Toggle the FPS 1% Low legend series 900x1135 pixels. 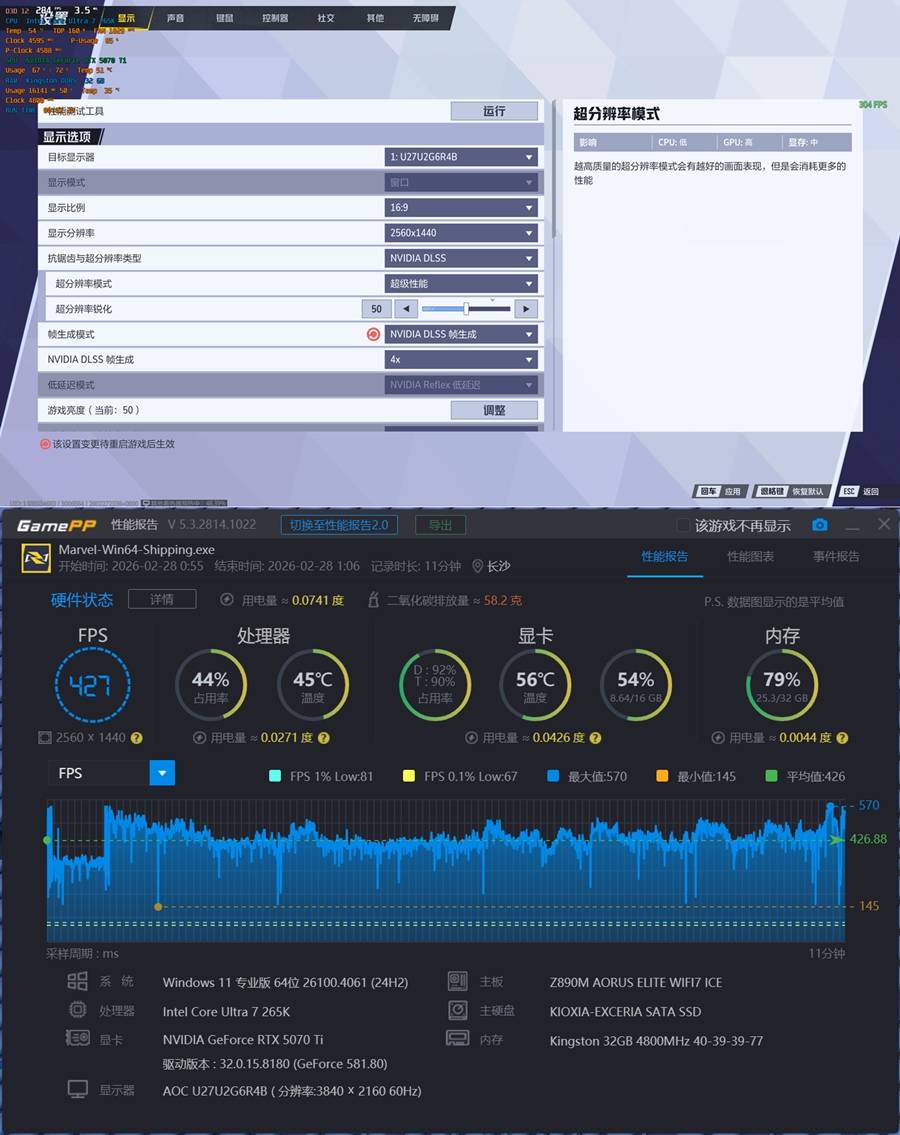[276, 776]
